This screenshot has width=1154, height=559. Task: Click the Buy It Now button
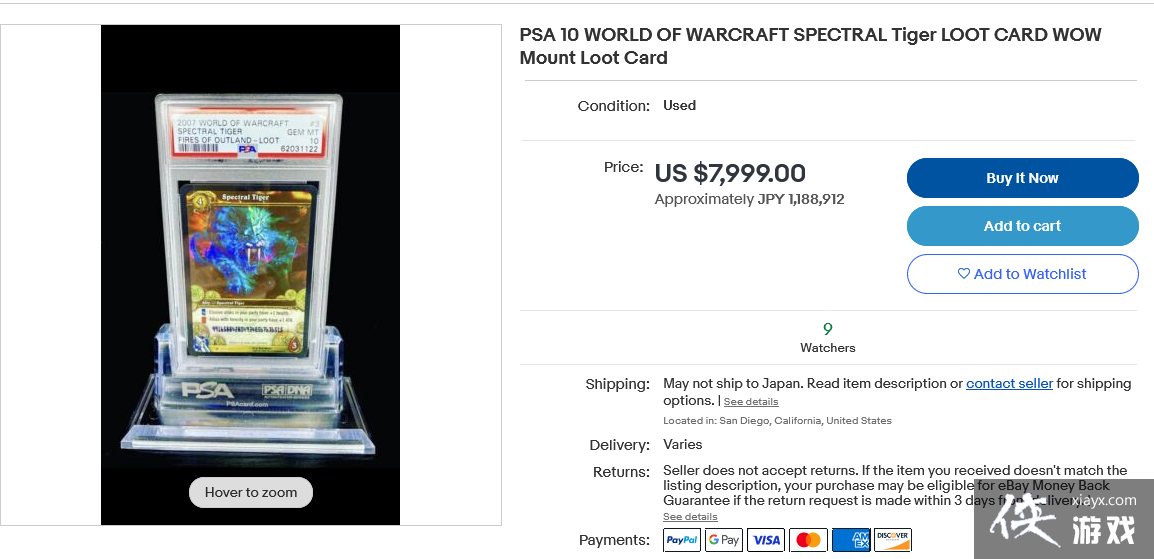click(x=1022, y=178)
